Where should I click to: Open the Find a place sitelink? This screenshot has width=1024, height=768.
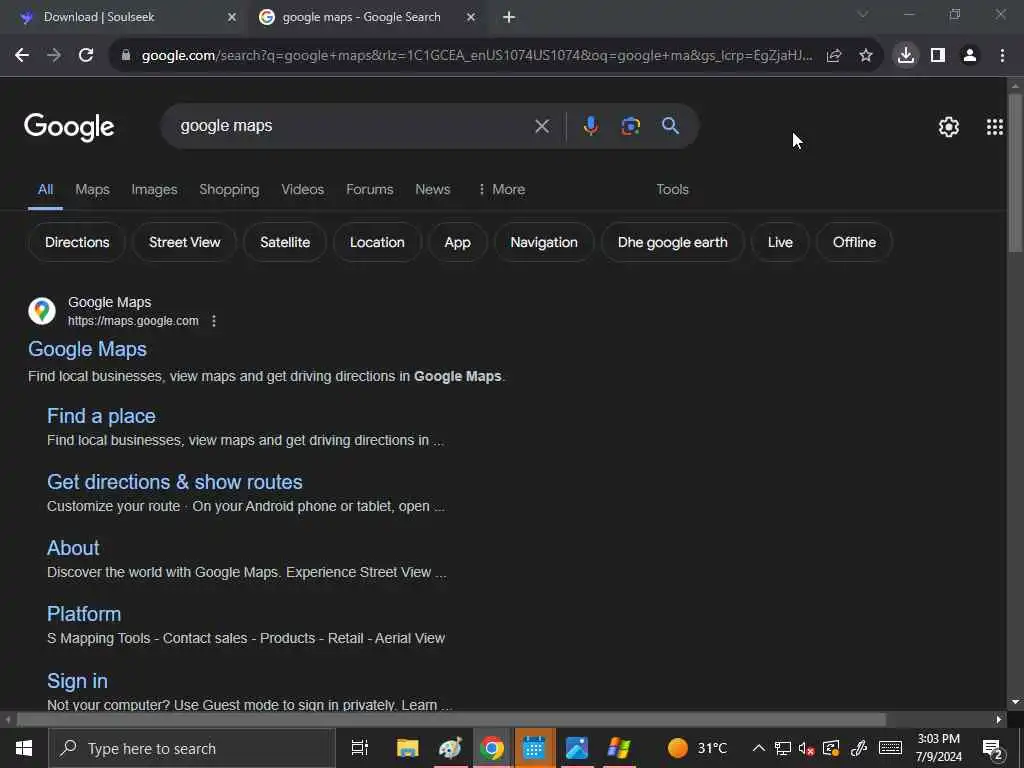point(101,416)
